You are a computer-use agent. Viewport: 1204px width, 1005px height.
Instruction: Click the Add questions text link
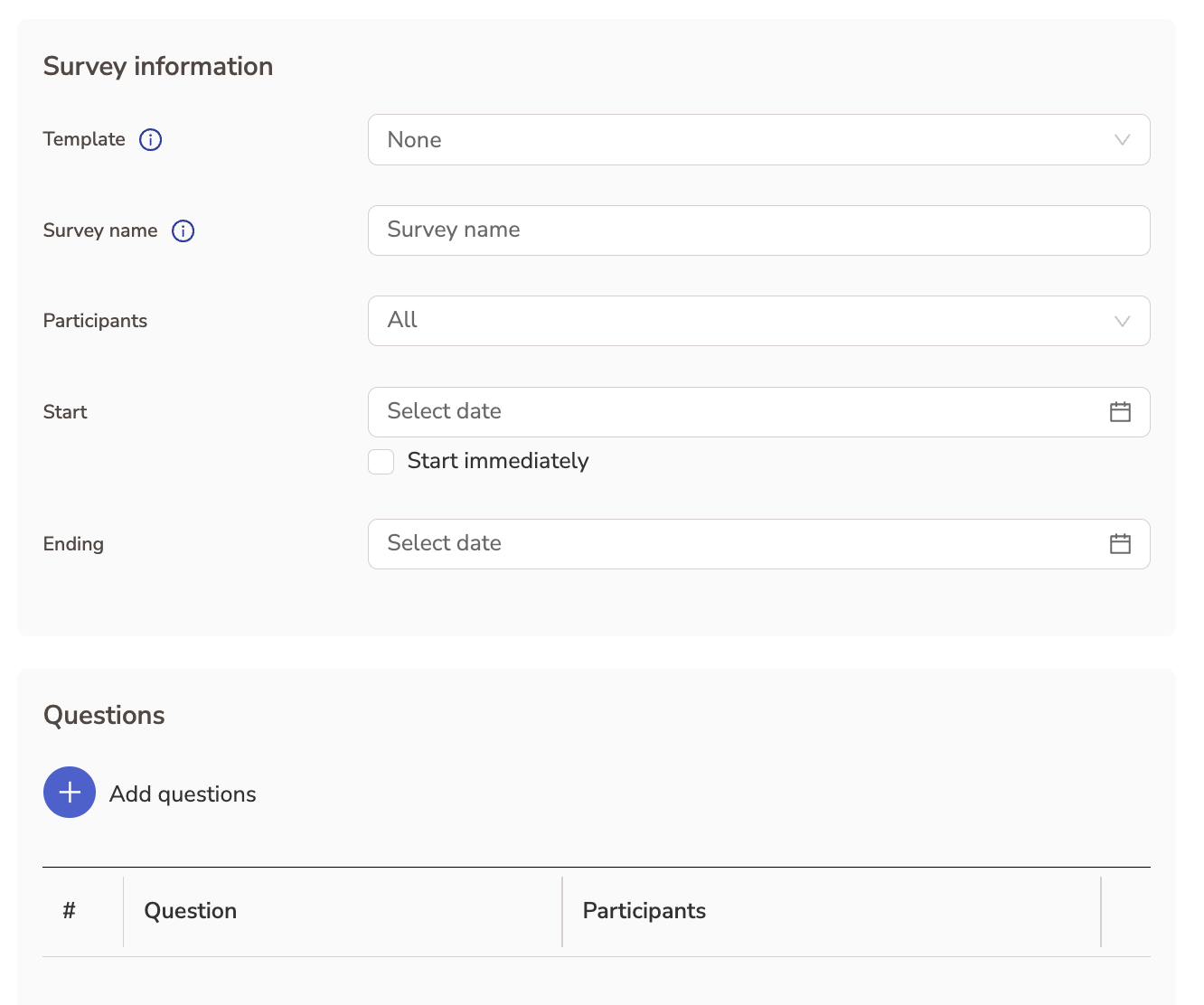click(x=183, y=794)
